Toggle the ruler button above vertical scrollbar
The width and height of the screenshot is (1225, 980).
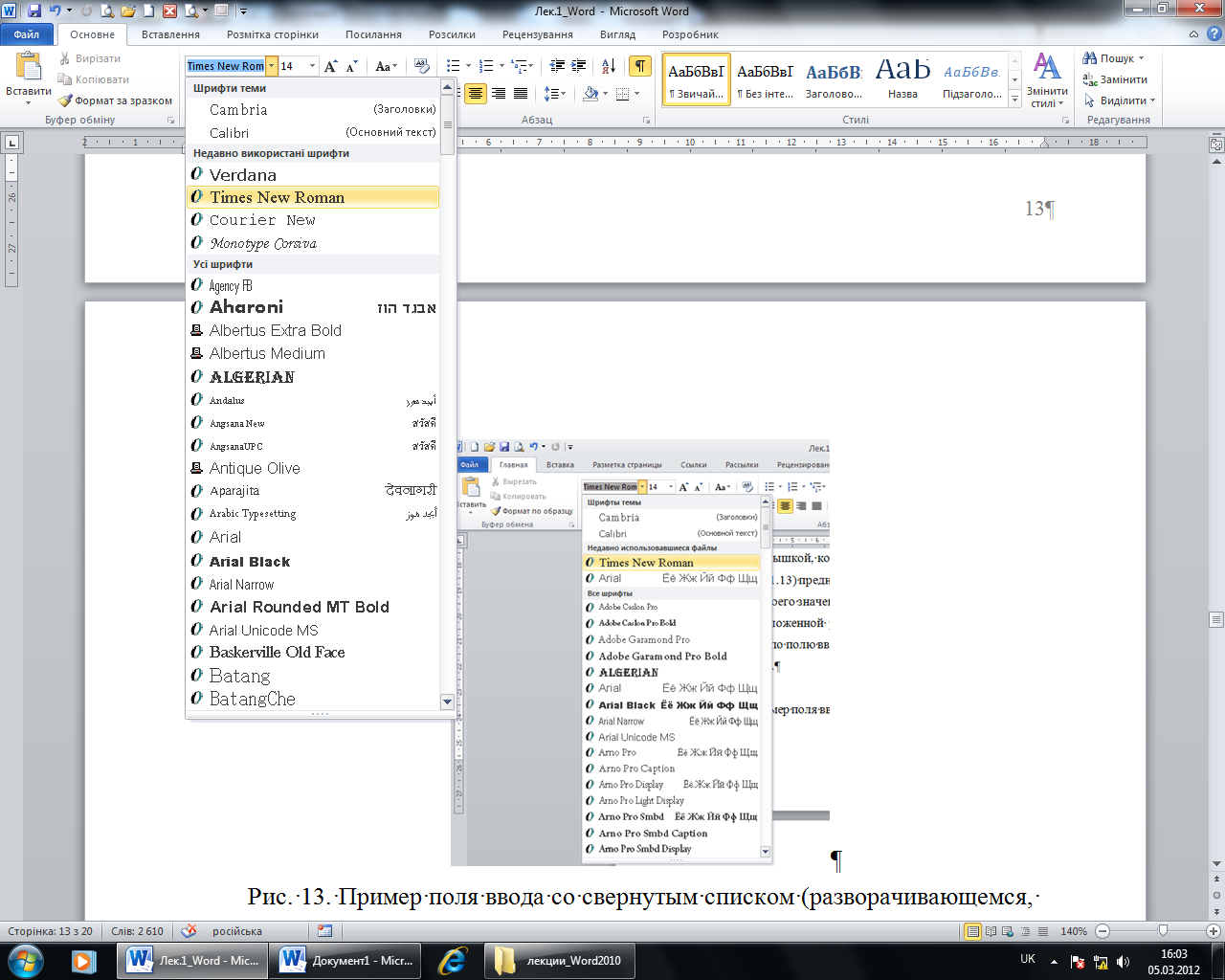[x=1216, y=145]
